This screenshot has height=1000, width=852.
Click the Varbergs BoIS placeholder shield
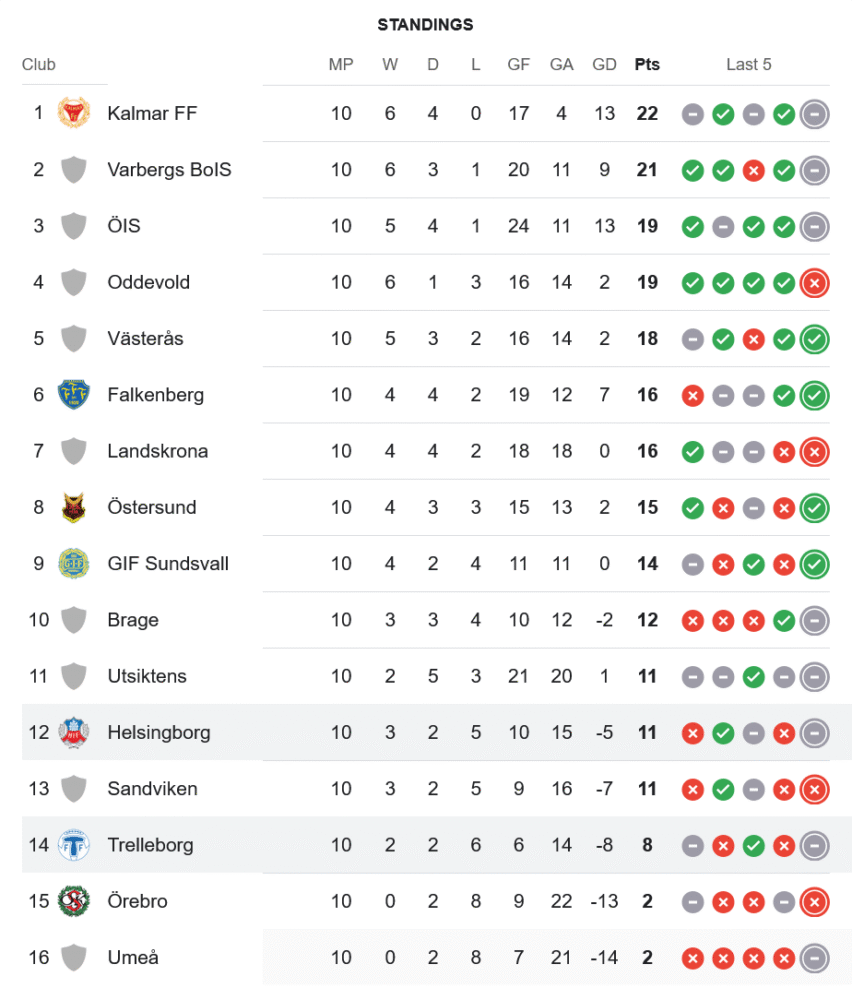73,170
